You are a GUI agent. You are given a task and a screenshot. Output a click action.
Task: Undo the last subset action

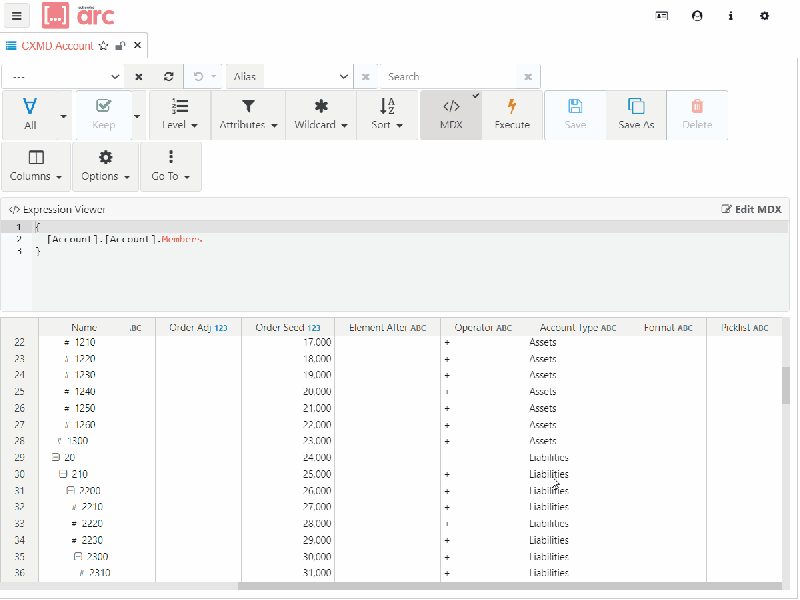pyautogui.click(x=198, y=77)
